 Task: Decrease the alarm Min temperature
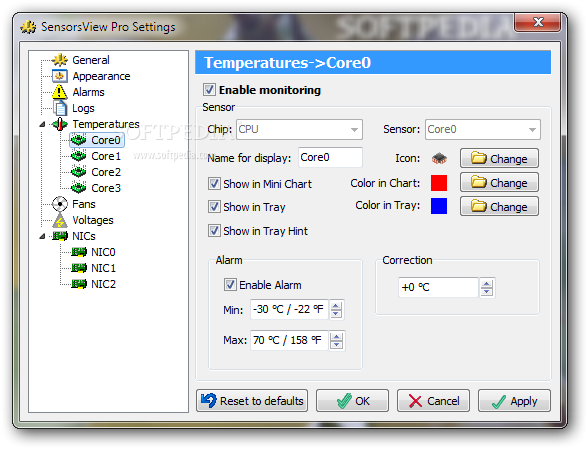pos(336,314)
